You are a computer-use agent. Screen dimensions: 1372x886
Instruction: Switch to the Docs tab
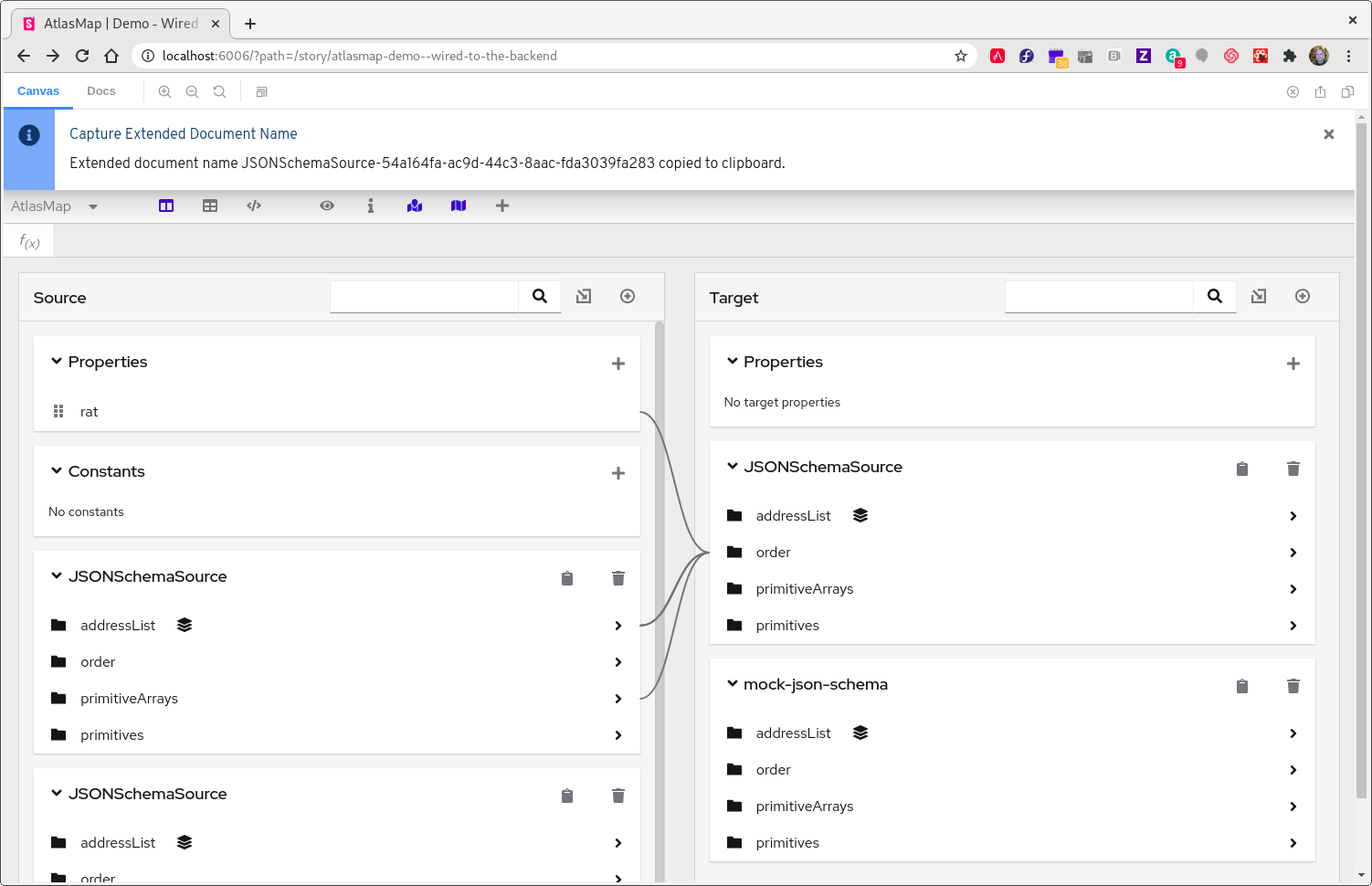point(100,90)
